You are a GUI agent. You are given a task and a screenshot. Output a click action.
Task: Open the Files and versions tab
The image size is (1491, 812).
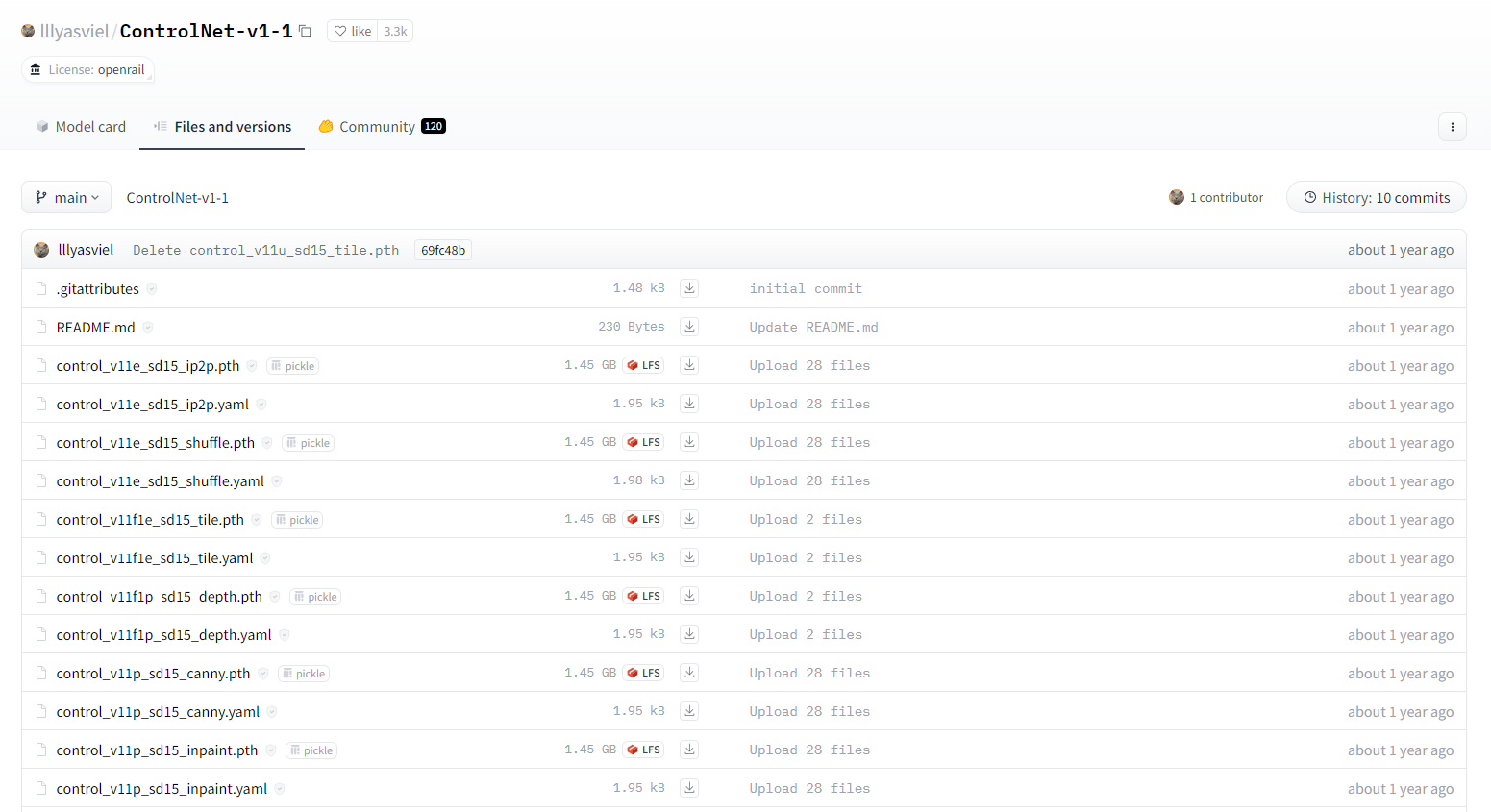click(x=222, y=126)
